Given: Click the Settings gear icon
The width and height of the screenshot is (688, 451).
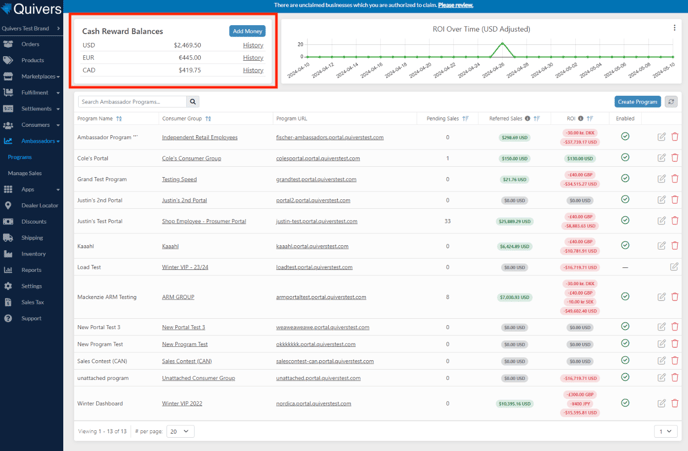Looking at the screenshot, I should (x=8, y=286).
